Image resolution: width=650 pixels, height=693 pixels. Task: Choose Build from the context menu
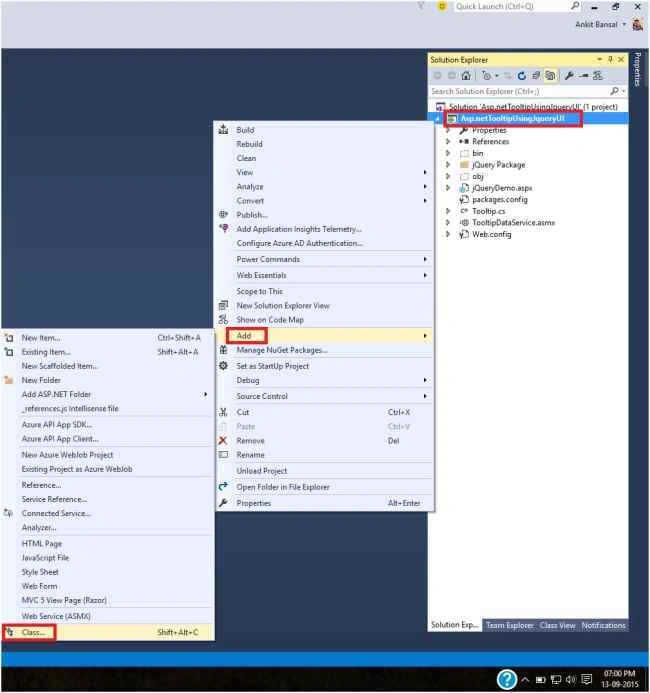tap(245, 130)
